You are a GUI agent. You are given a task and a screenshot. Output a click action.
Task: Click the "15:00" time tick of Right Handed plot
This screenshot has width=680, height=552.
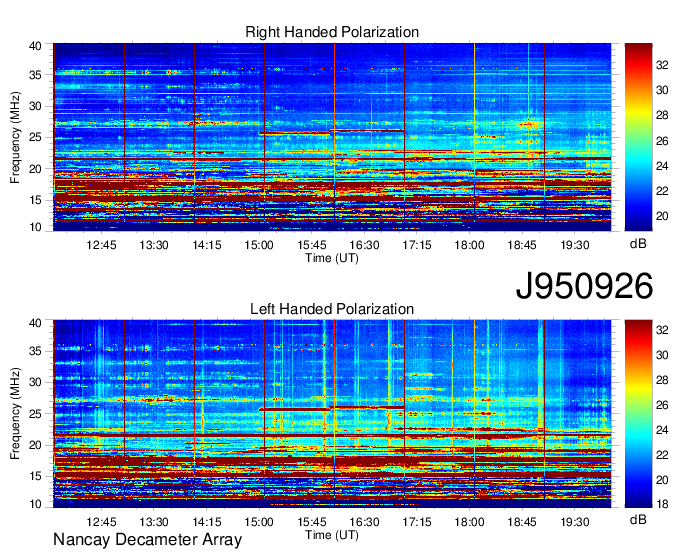[x=259, y=245]
